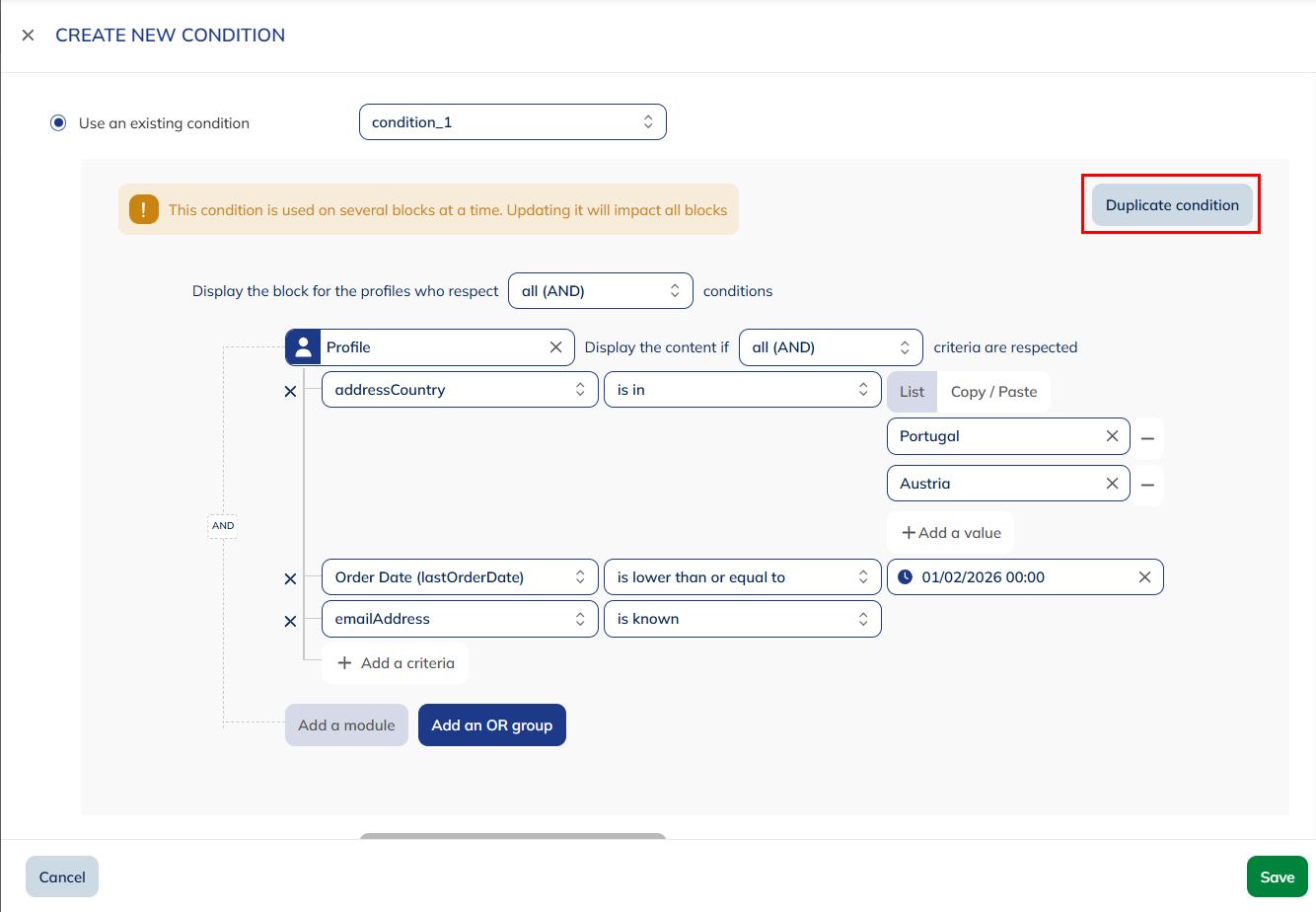Viewport: 1316px width, 912px height.
Task: Remove the emailAddress criteria row
Action: [290, 622]
